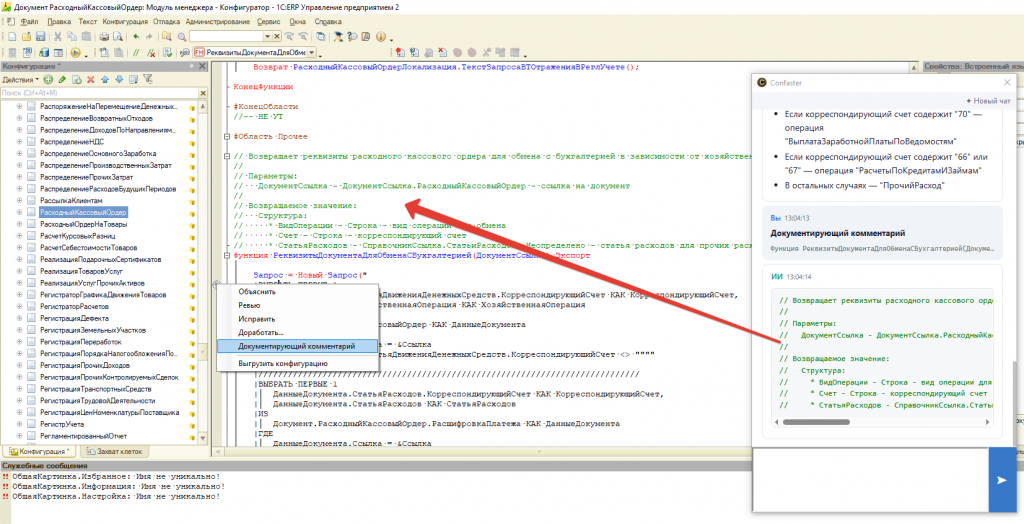Click the Confaster chat message input field
Viewport: 1024px width, 524px height.
[869, 480]
